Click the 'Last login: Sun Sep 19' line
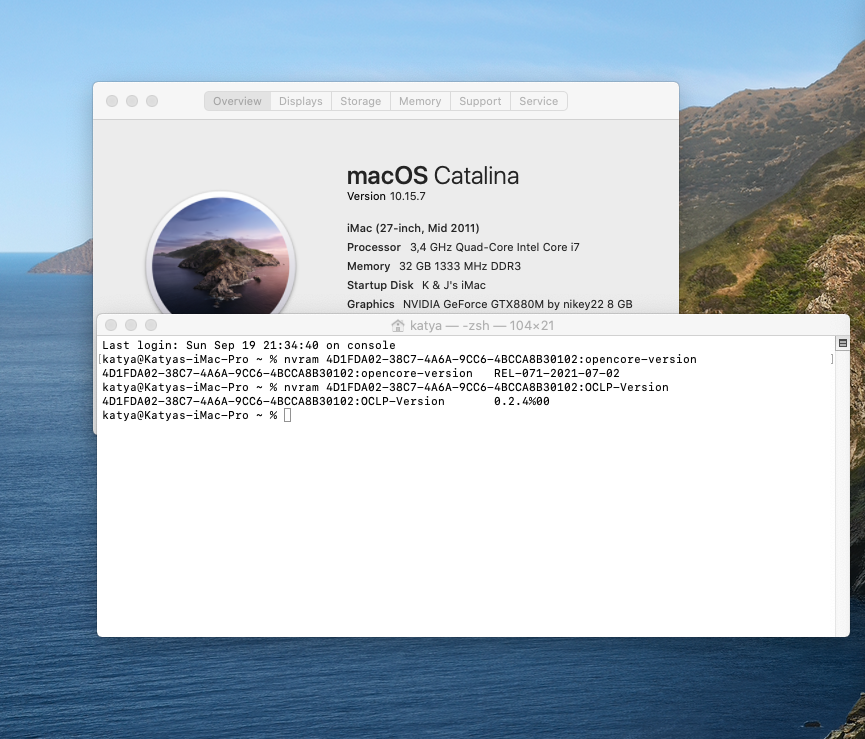Image resolution: width=865 pixels, height=739 pixels. coord(249,345)
